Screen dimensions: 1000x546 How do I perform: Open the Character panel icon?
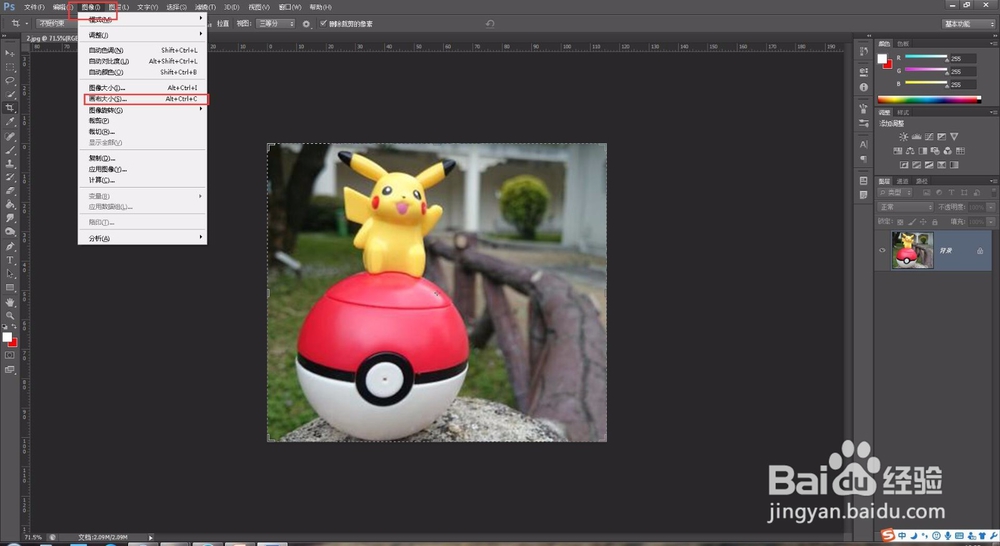point(864,144)
